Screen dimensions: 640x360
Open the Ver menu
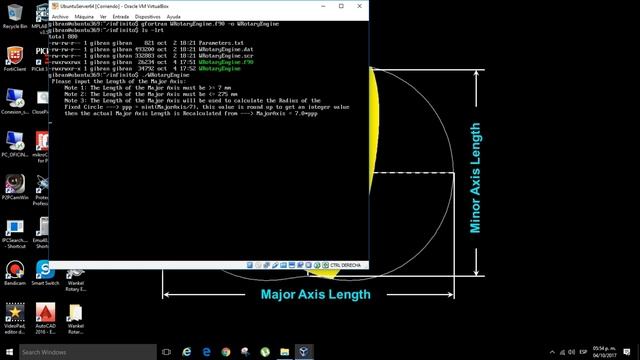pyautogui.click(x=103, y=17)
